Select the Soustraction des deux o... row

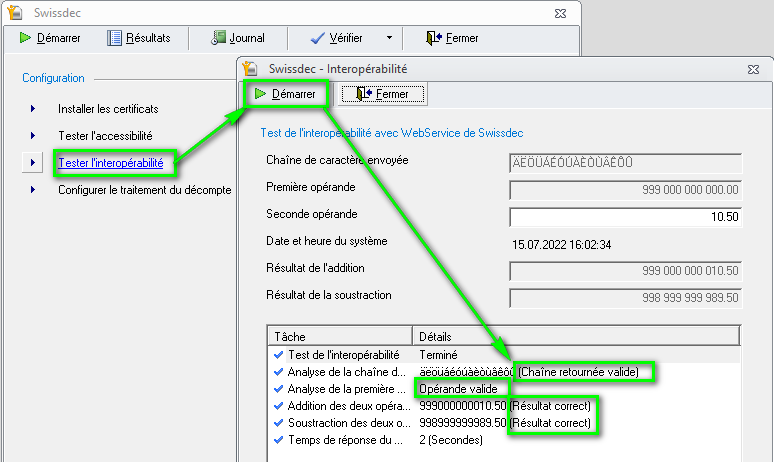coord(504,423)
